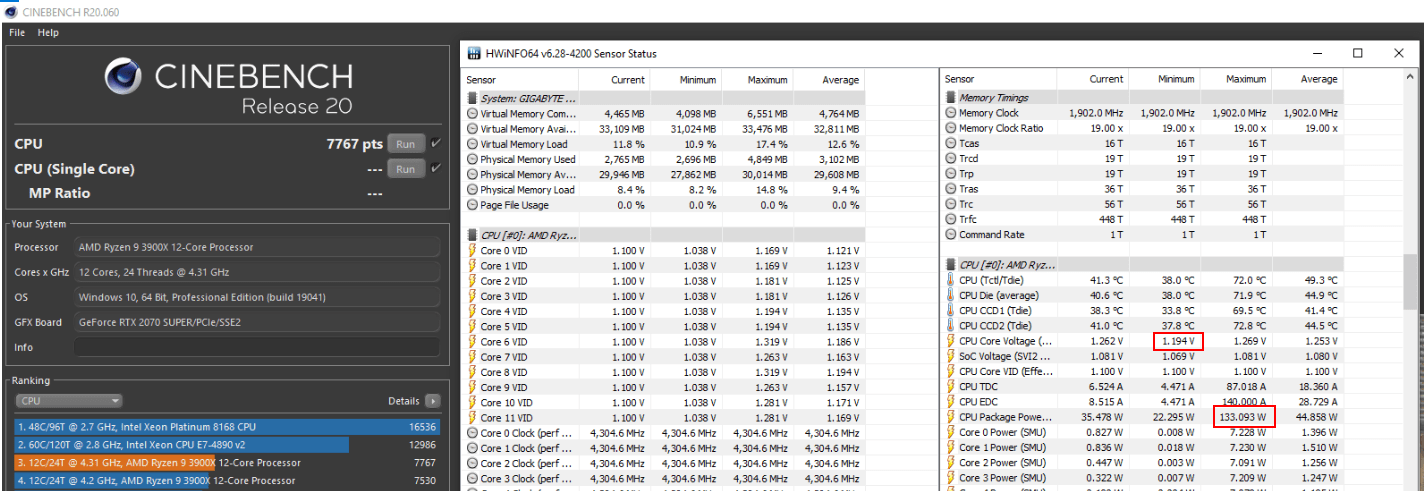Click the CPU (Tctl/Tdie) thermometer icon
The image size is (1424, 491).
pos(951,280)
